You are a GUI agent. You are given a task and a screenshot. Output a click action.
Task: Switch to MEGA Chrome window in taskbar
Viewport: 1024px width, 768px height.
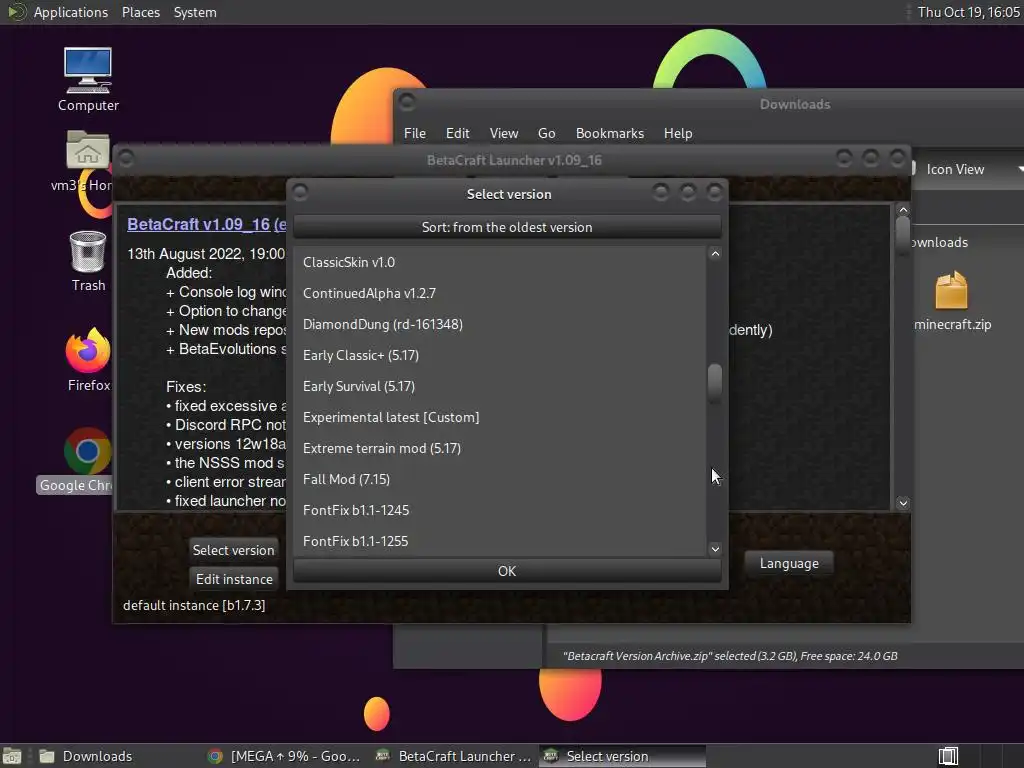284,756
